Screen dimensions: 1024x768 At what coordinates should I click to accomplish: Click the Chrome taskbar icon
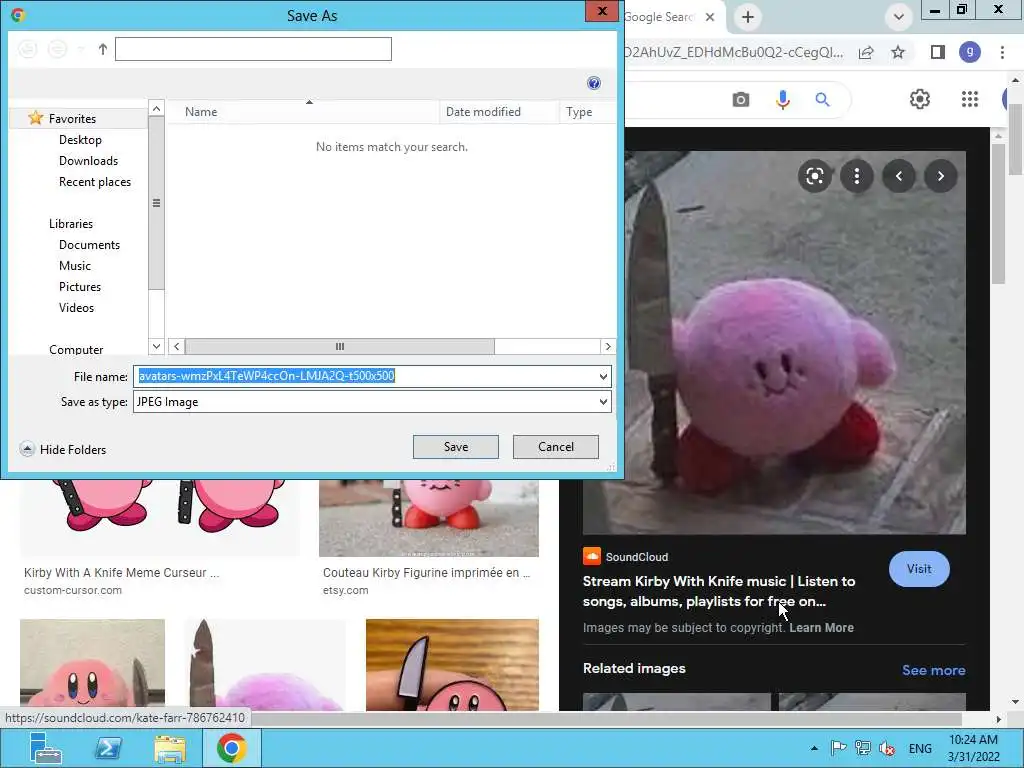point(231,748)
